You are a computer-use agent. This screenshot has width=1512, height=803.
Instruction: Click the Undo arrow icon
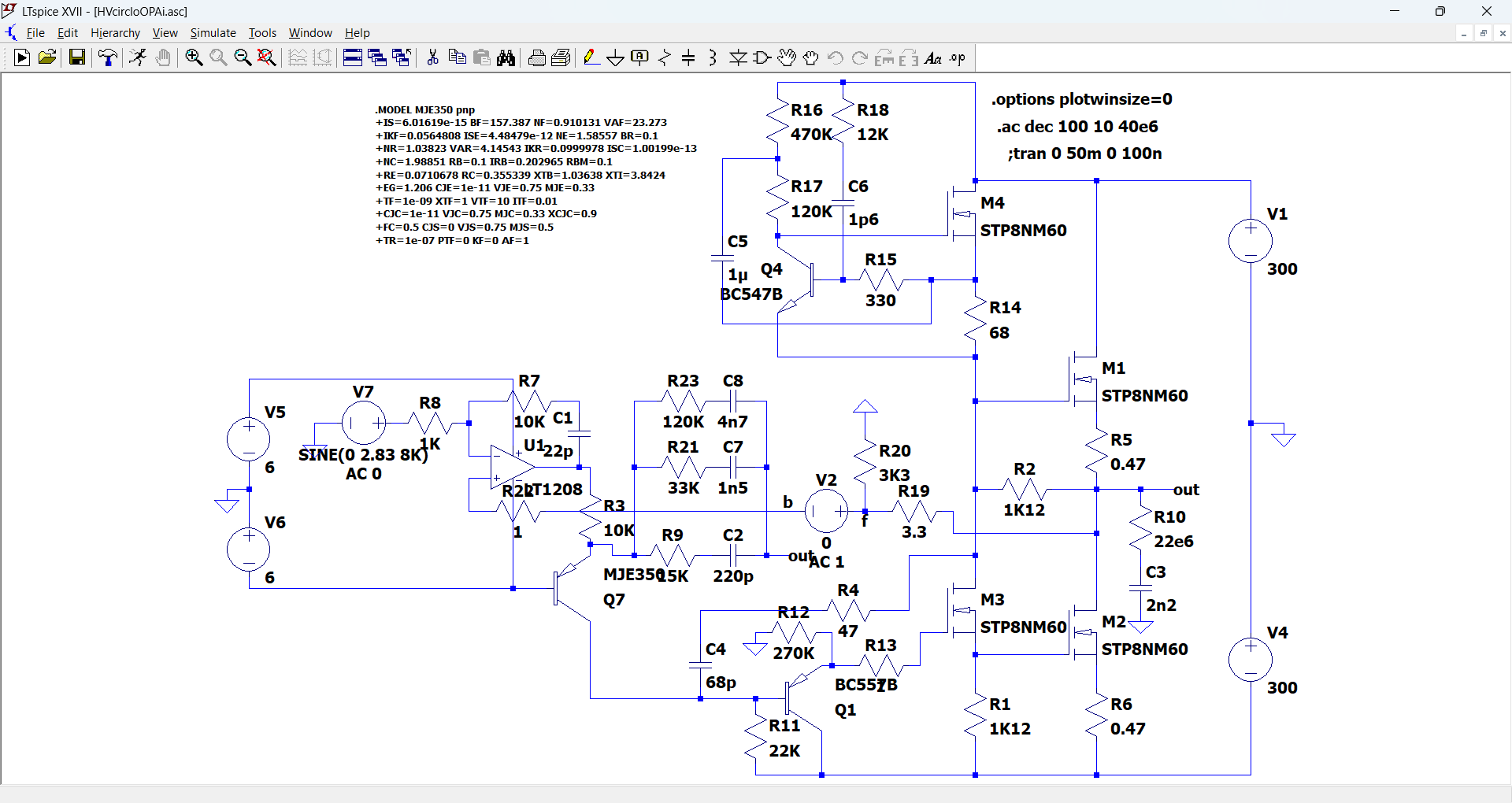coord(836,57)
